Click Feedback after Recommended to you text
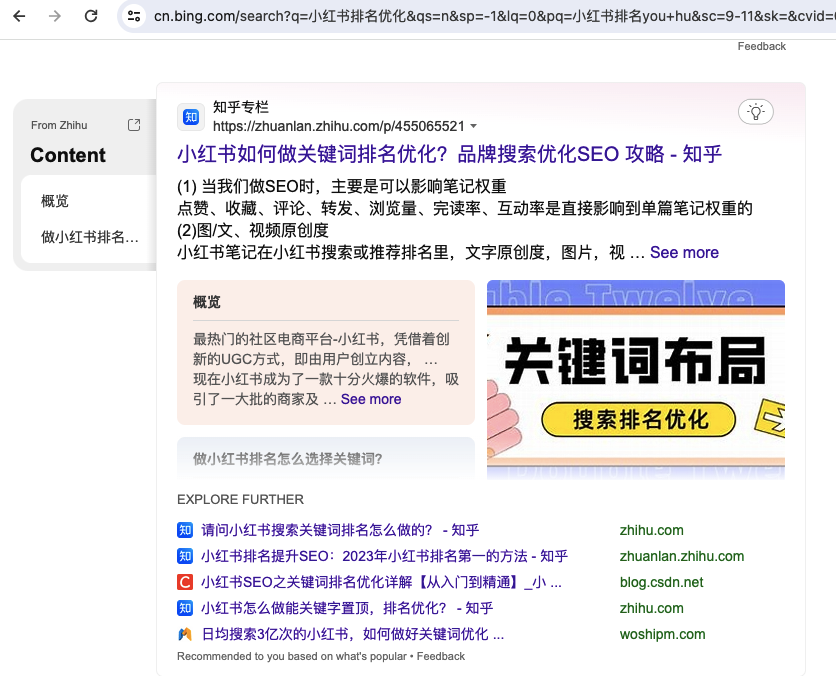This screenshot has width=836, height=676. pyautogui.click(x=440, y=656)
